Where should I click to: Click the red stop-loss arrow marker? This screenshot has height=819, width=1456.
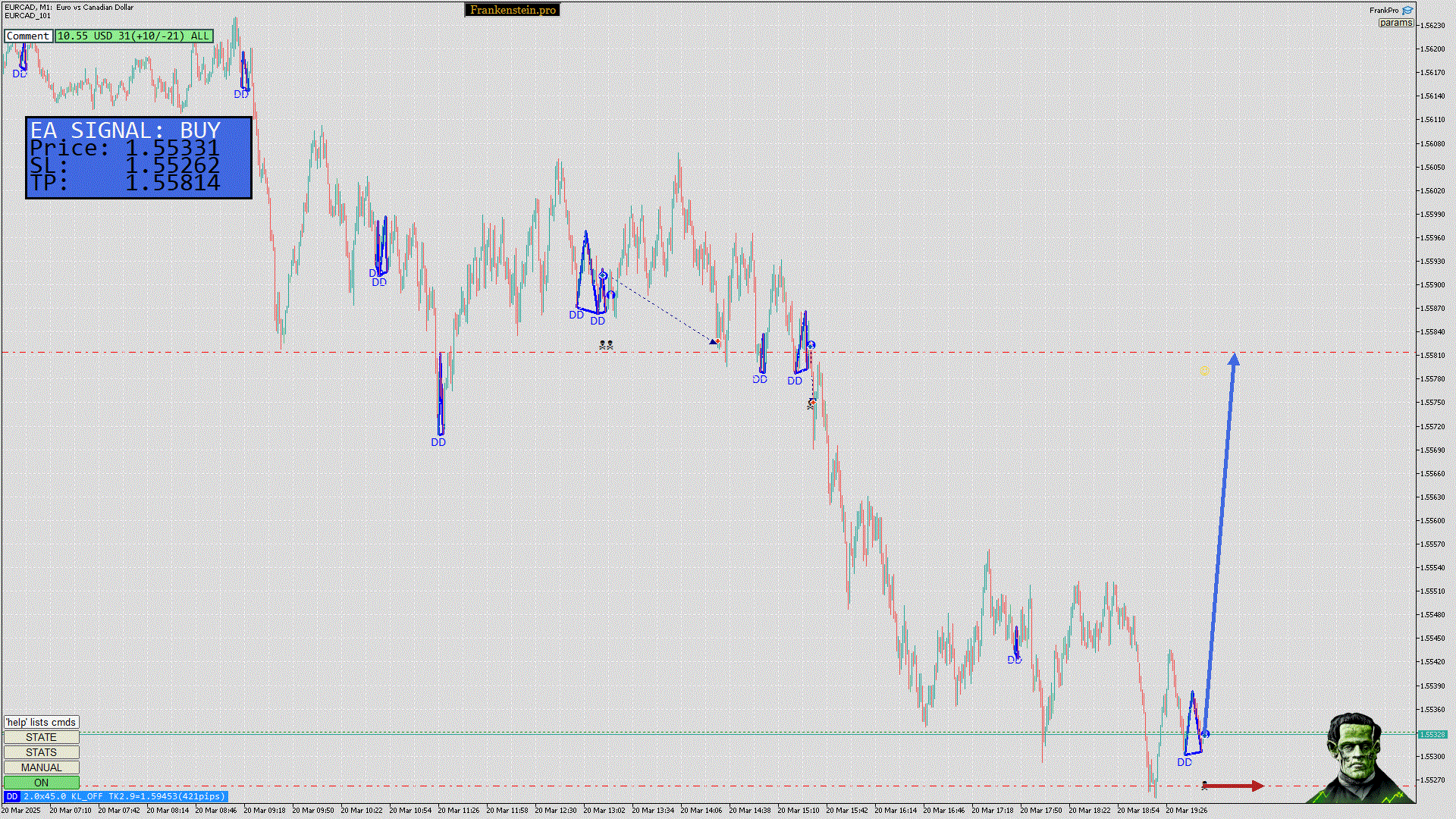1233,786
